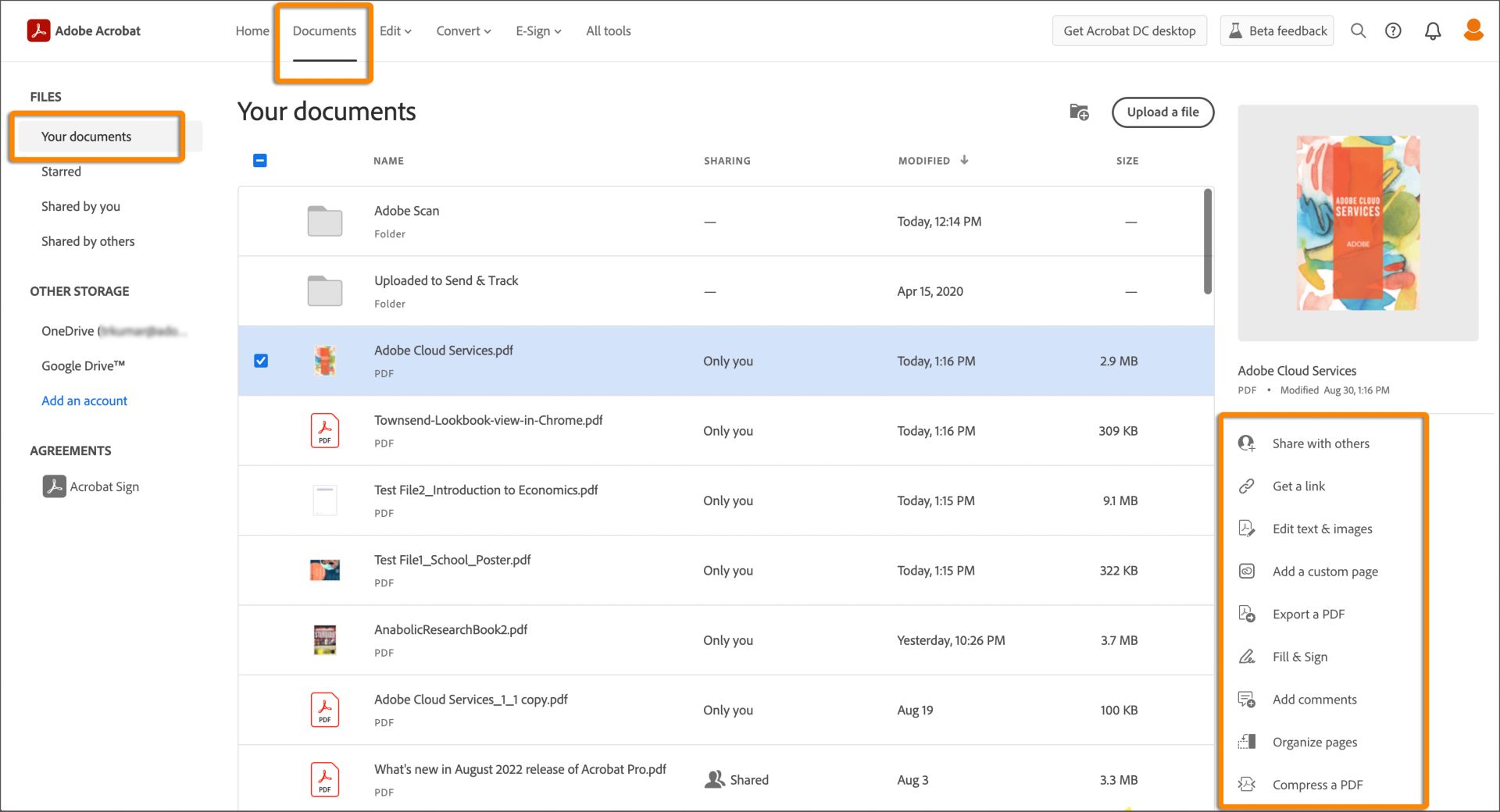Click the Adobe Cloud Services.pdf row thumbnail
Image resolution: width=1500 pixels, height=812 pixels.
325,361
